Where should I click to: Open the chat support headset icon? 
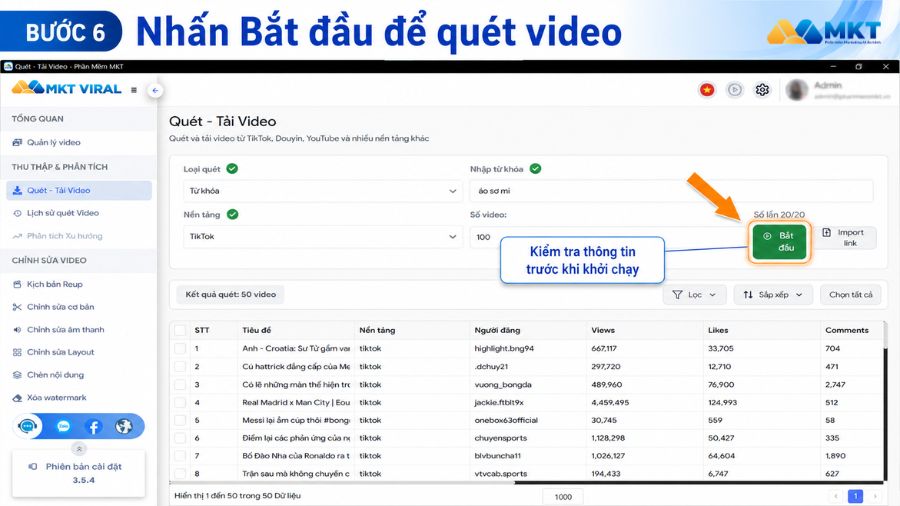click(x=28, y=426)
